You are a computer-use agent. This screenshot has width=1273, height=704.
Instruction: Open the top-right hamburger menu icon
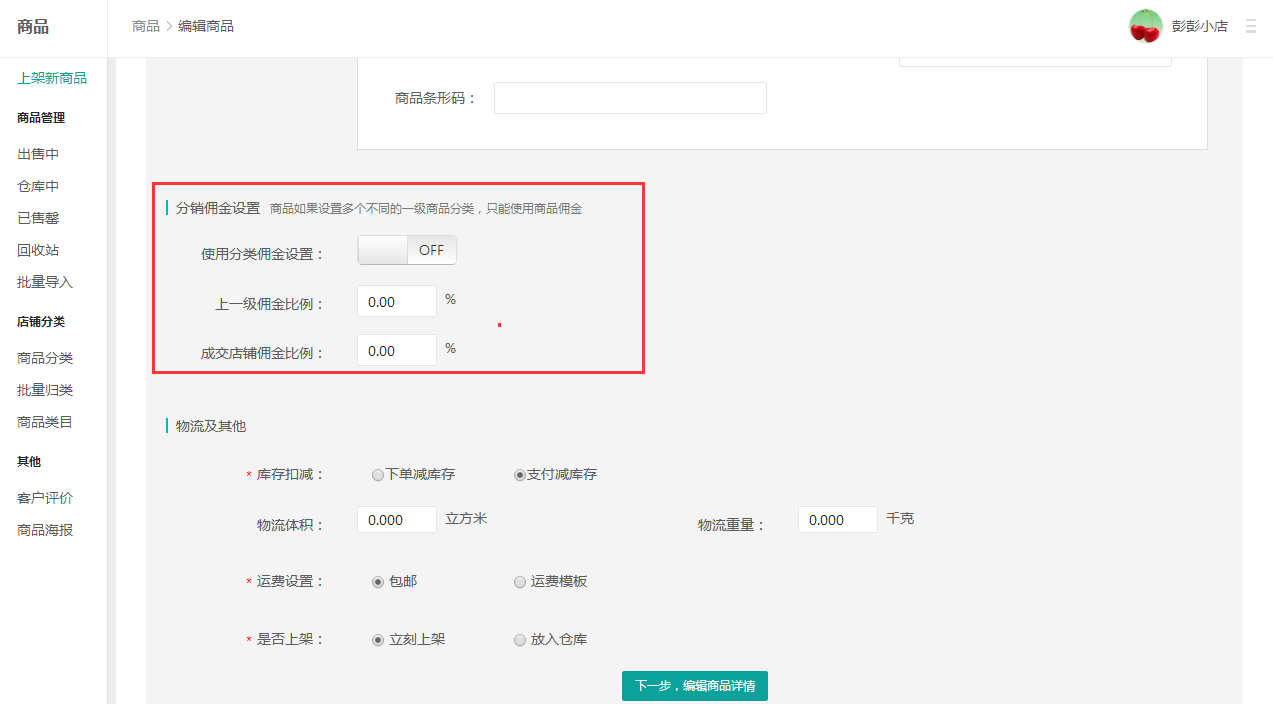(x=1250, y=26)
